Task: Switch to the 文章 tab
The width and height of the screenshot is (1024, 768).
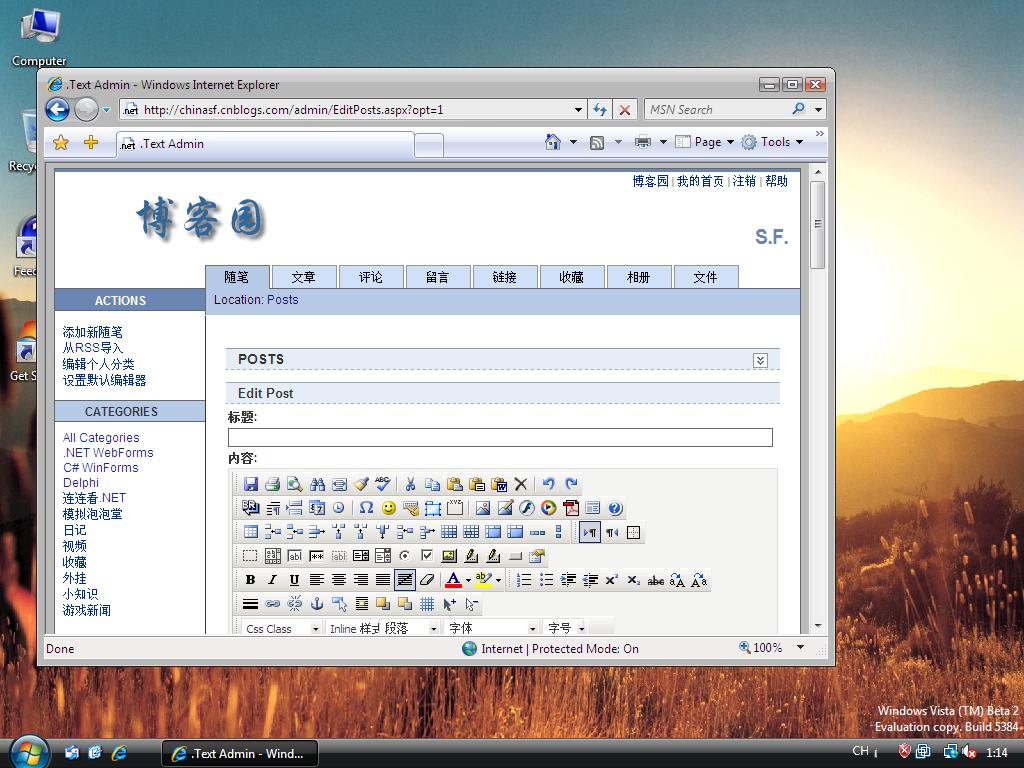Action: [304, 277]
